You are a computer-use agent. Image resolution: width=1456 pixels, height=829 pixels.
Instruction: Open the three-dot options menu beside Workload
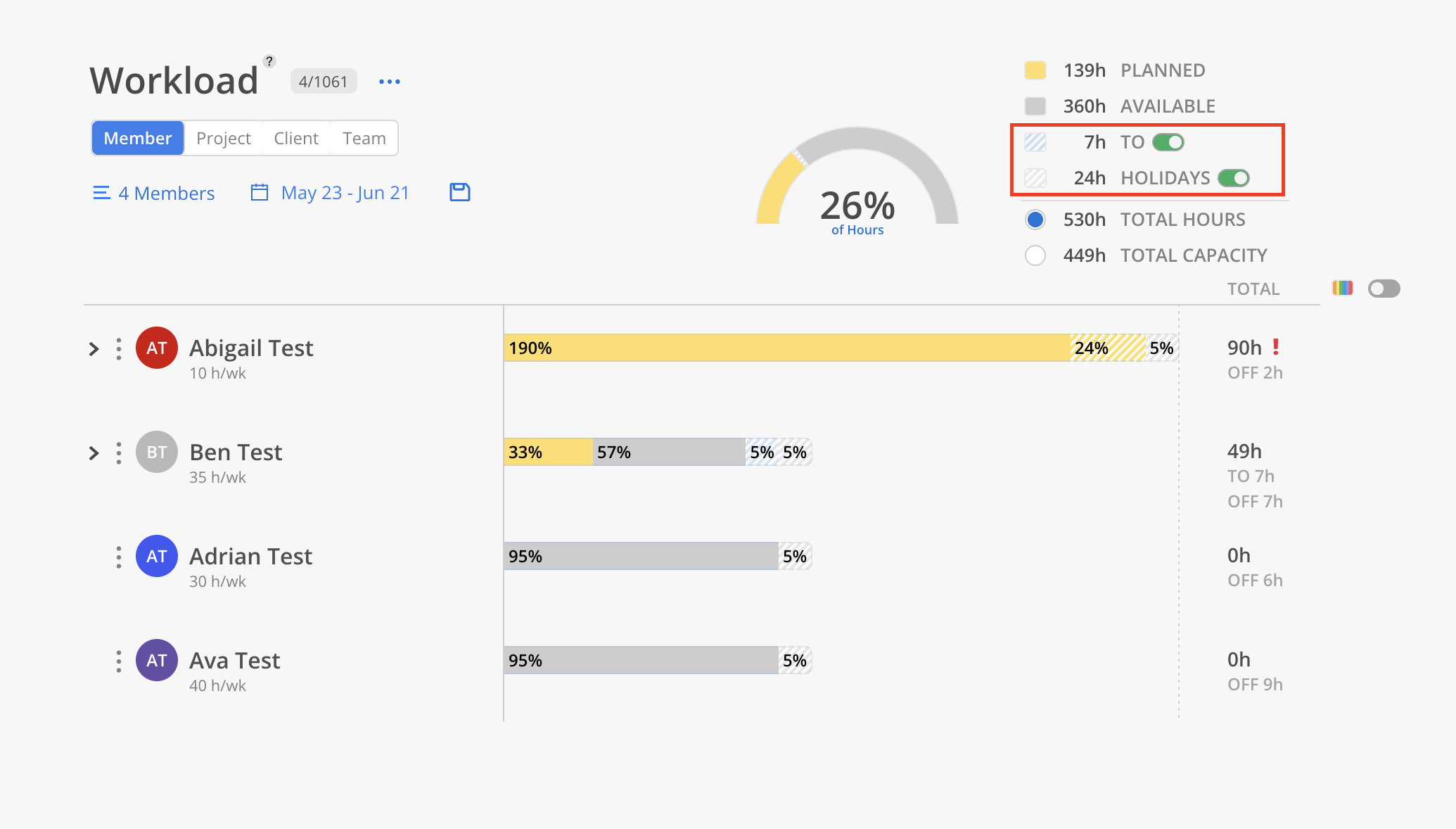pyautogui.click(x=390, y=82)
